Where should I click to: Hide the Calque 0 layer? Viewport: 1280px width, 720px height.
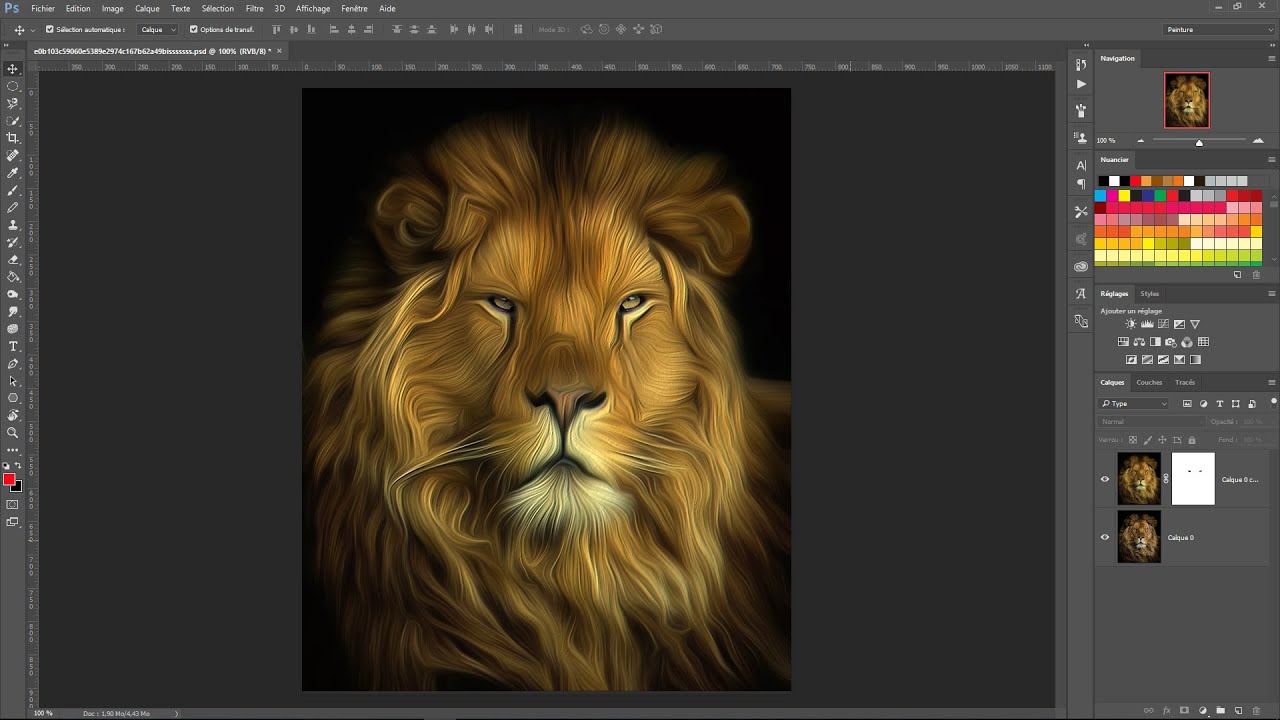pyautogui.click(x=1105, y=537)
